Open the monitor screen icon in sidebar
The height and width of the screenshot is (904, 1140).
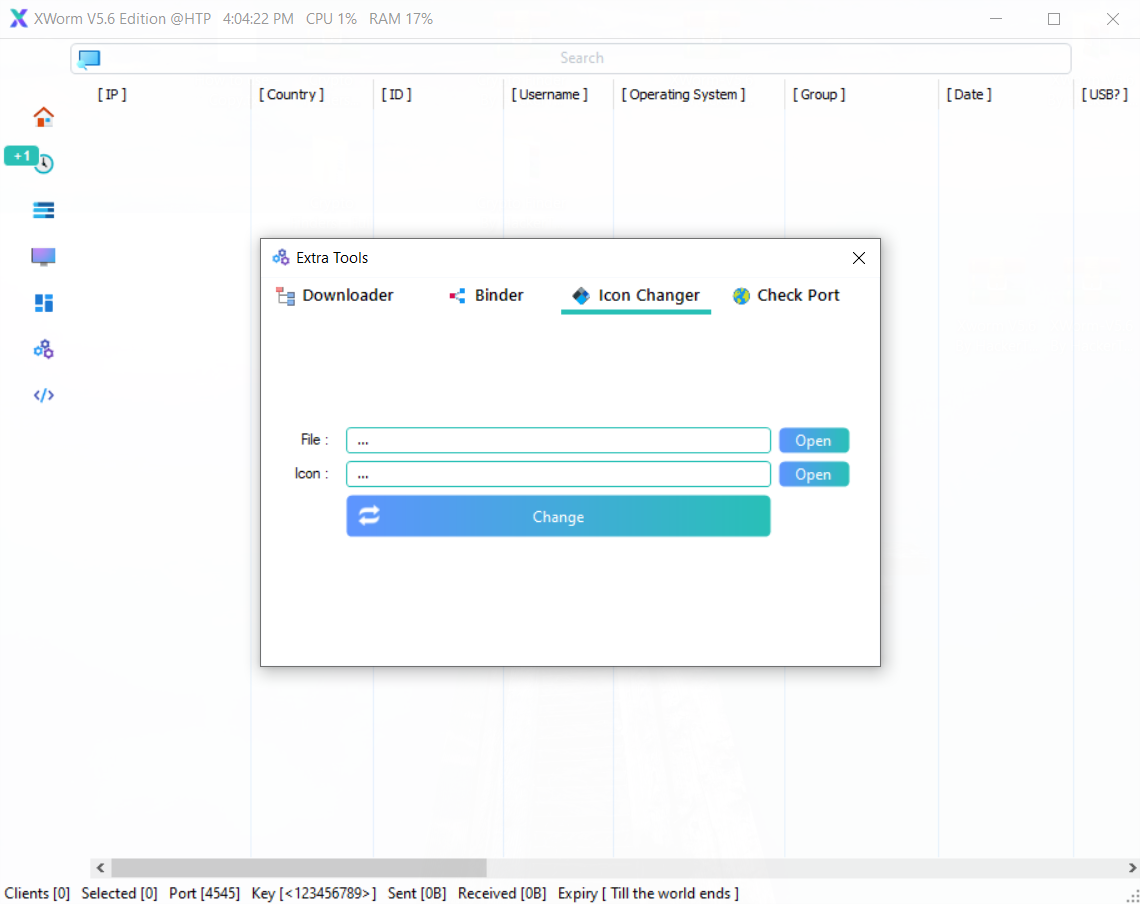[x=44, y=257]
